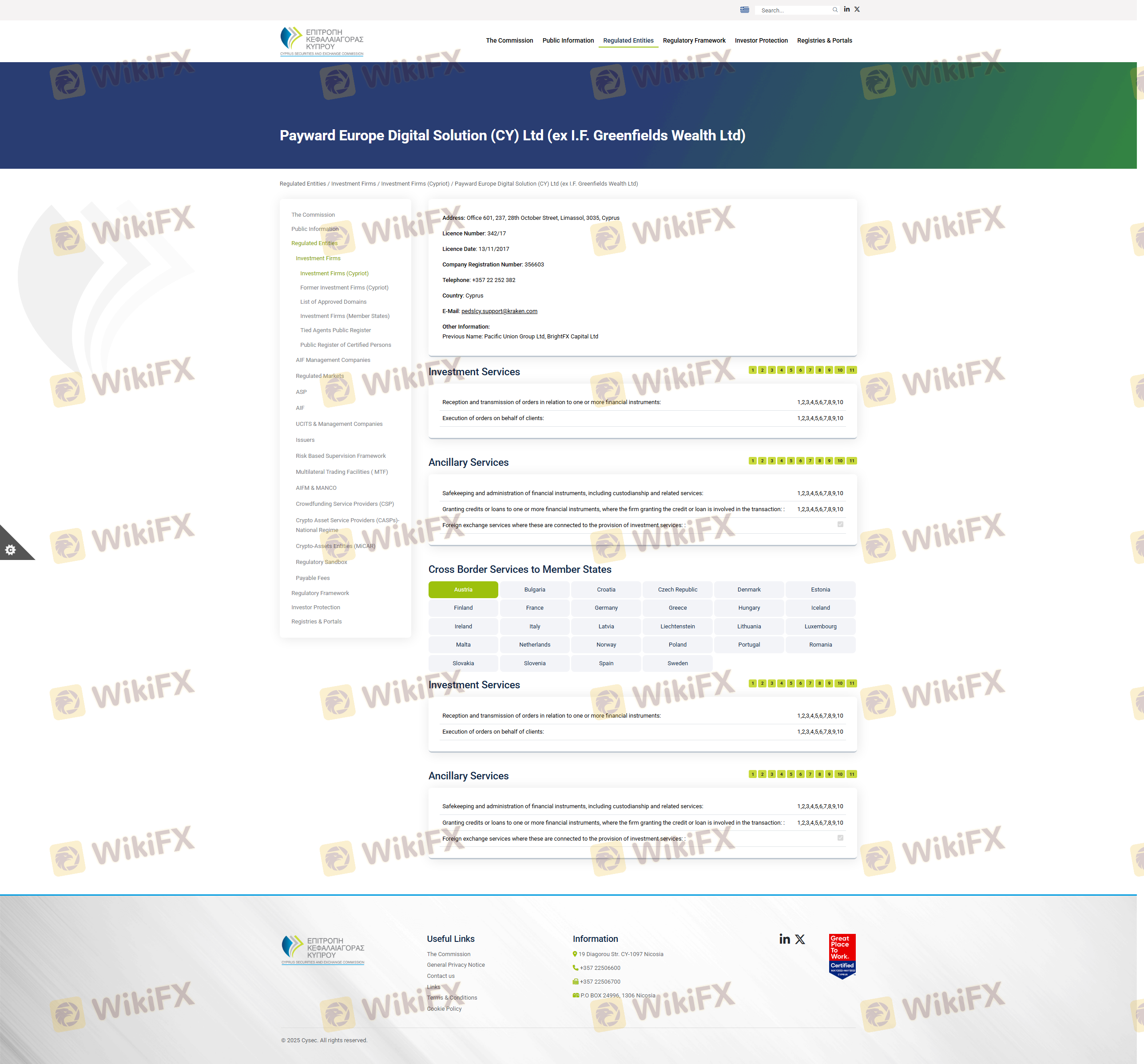Viewport: 1144px width, 1064px height.
Task: Click the pedslcy.support@kraken.com email link
Action: (x=499, y=311)
